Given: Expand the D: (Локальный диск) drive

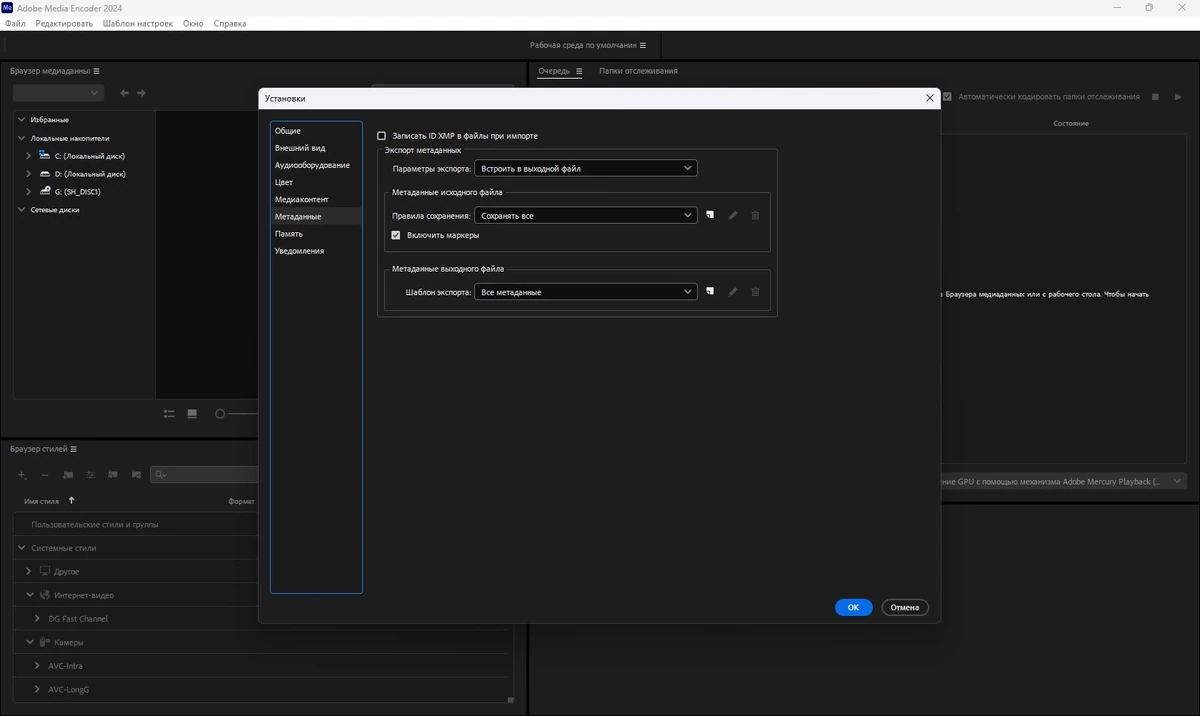Looking at the screenshot, I should pos(29,174).
